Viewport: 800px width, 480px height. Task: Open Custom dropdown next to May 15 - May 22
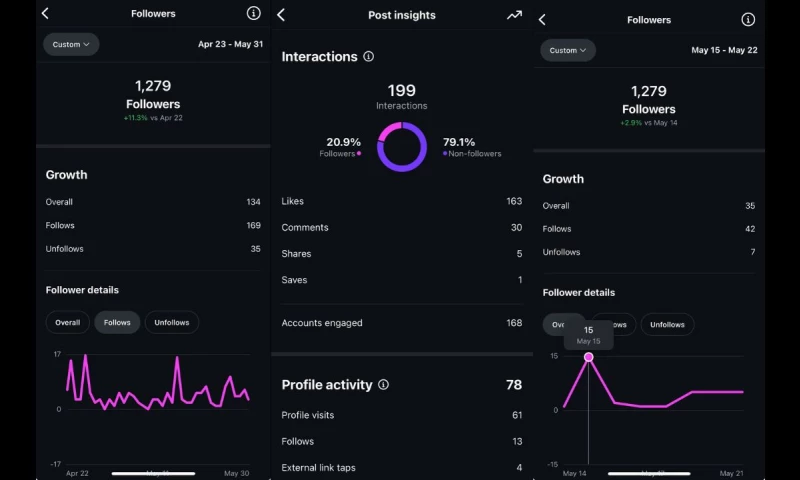click(x=568, y=50)
